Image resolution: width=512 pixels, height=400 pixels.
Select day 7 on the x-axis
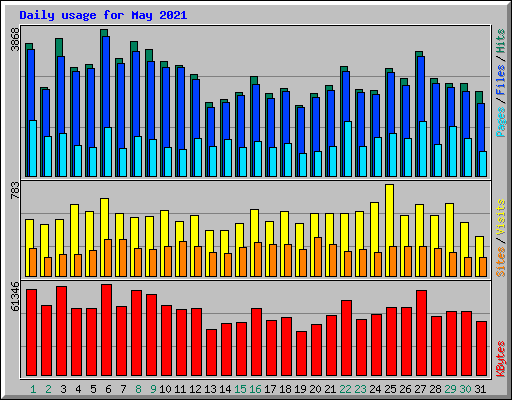[x=123, y=389]
